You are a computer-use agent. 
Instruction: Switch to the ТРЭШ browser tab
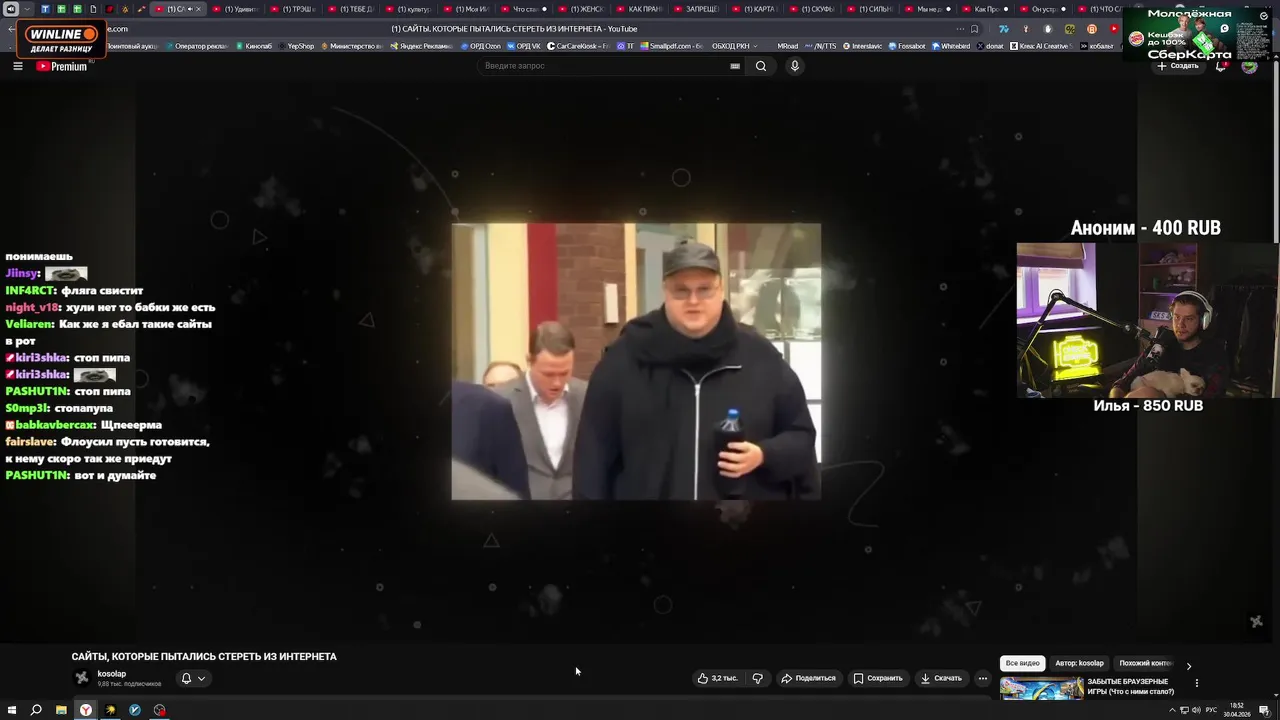pyautogui.click(x=293, y=9)
